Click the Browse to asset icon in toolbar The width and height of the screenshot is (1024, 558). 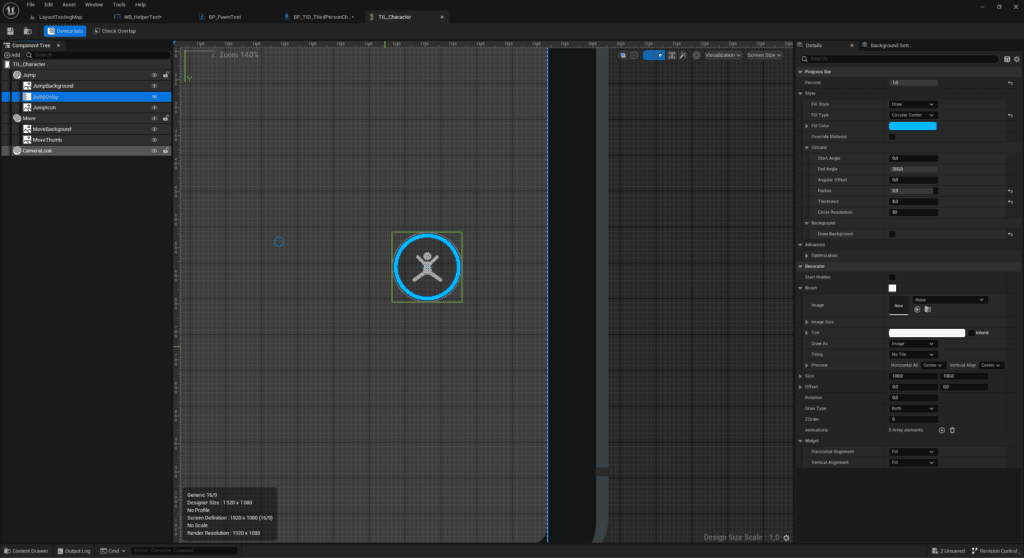[28, 31]
